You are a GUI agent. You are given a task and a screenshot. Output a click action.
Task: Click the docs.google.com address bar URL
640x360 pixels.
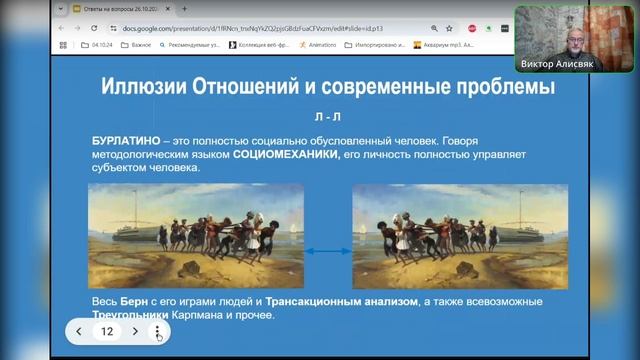click(253, 29)
